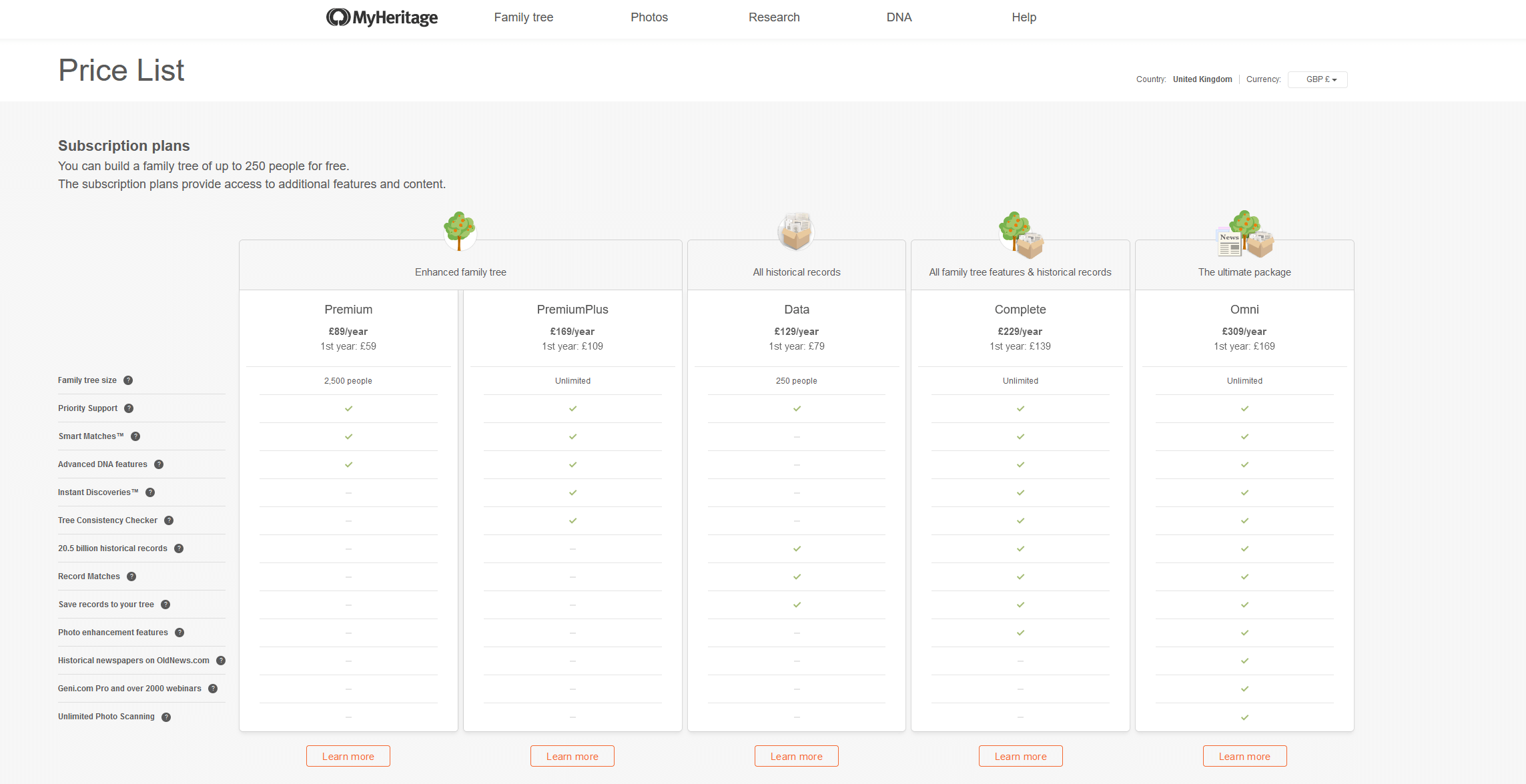Click Learn more under the Premium plan

(x=348, y=756)
